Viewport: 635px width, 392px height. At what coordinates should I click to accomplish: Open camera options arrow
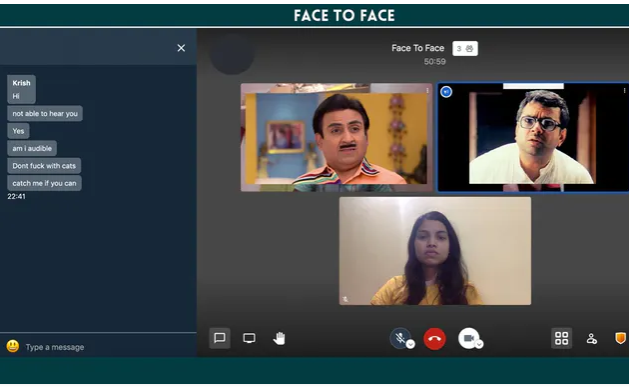[479, 344]
